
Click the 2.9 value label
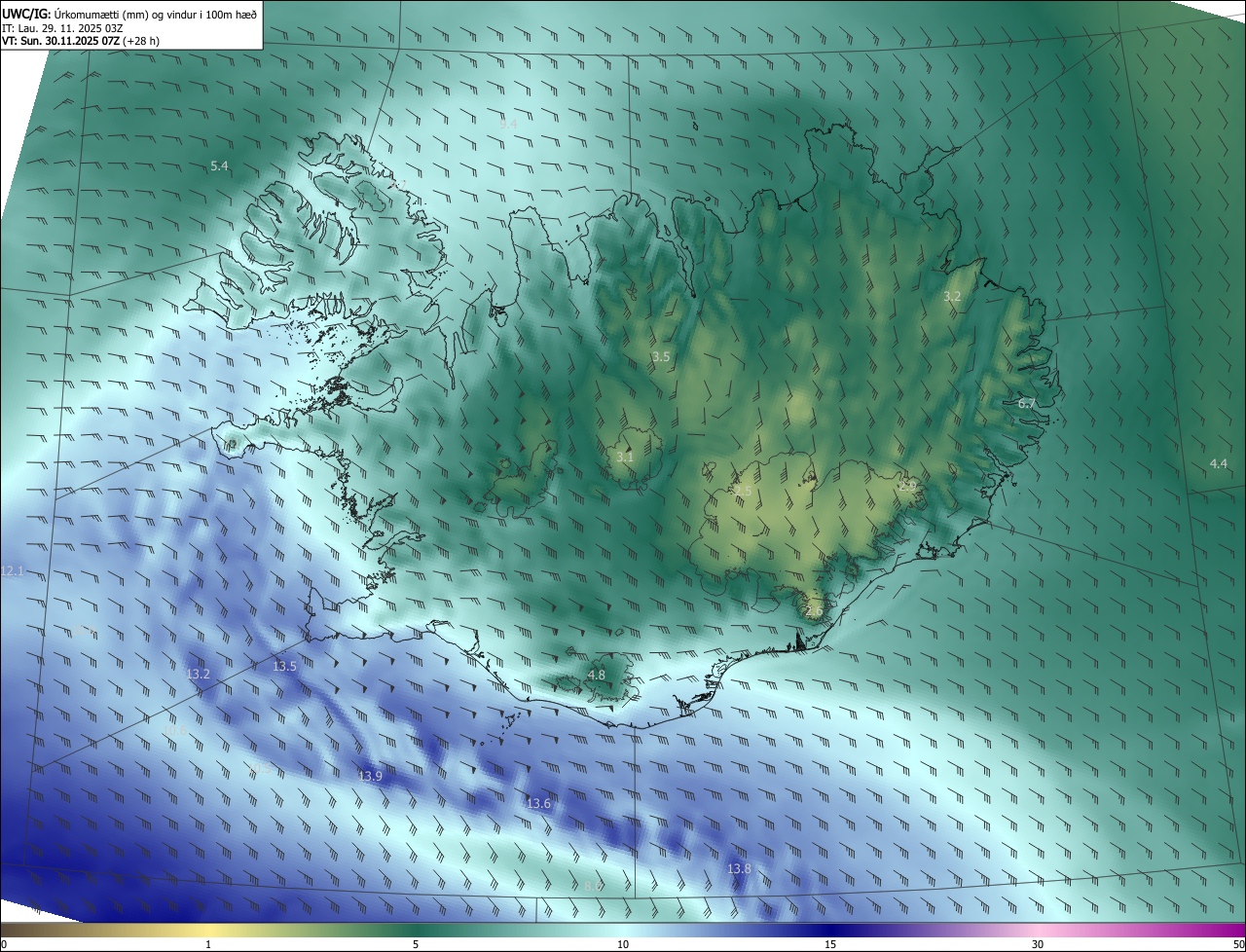coord(907,485)
